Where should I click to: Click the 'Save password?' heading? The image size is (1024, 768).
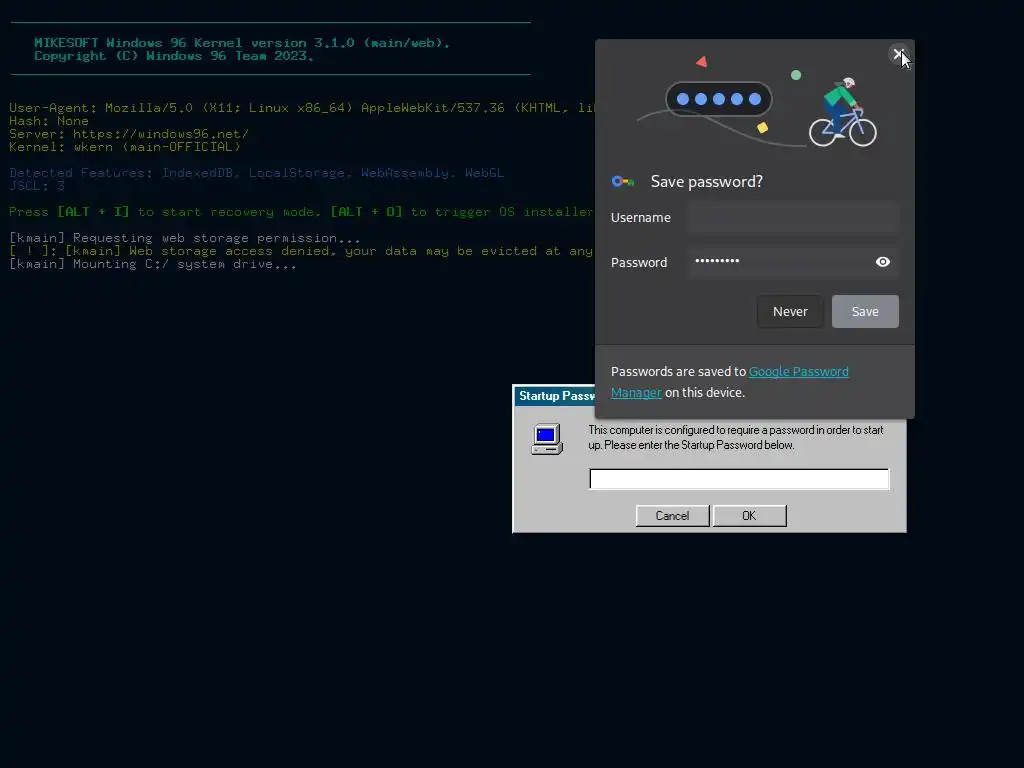tap(707, 182)
